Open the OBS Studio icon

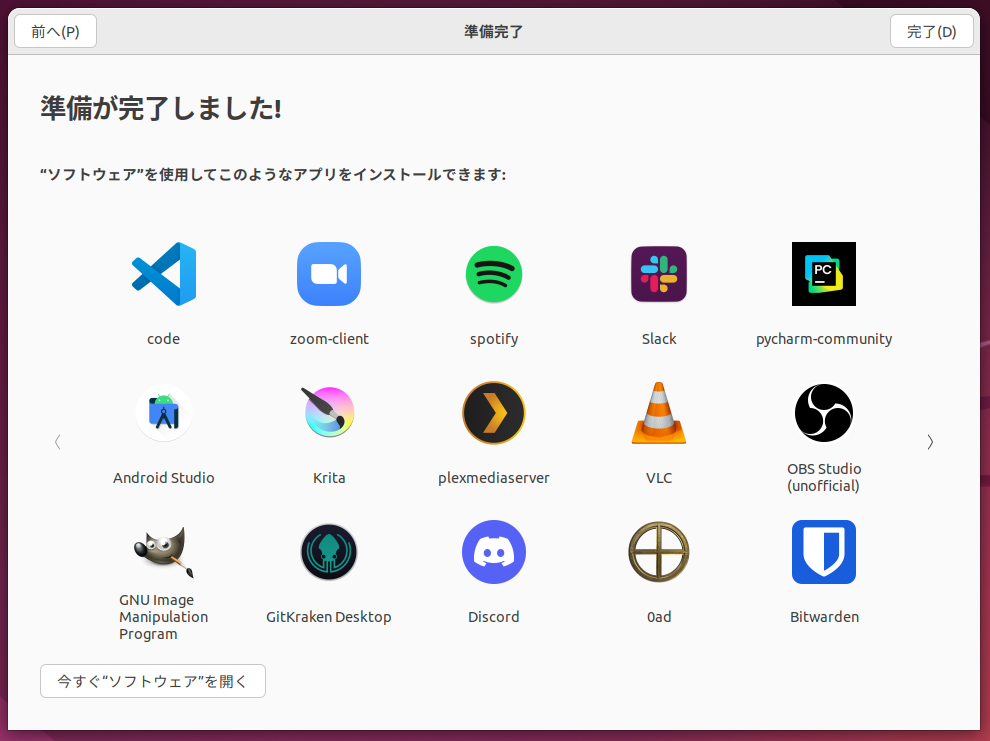click(x=824, y=413)
